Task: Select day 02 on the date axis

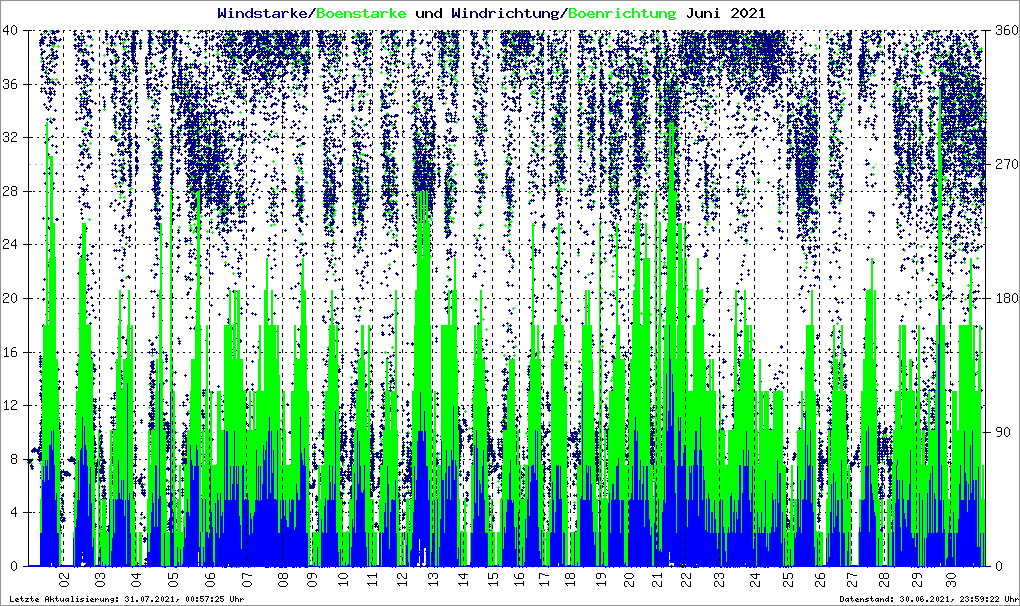Action: pyautogui.click(x=64, y=579)
